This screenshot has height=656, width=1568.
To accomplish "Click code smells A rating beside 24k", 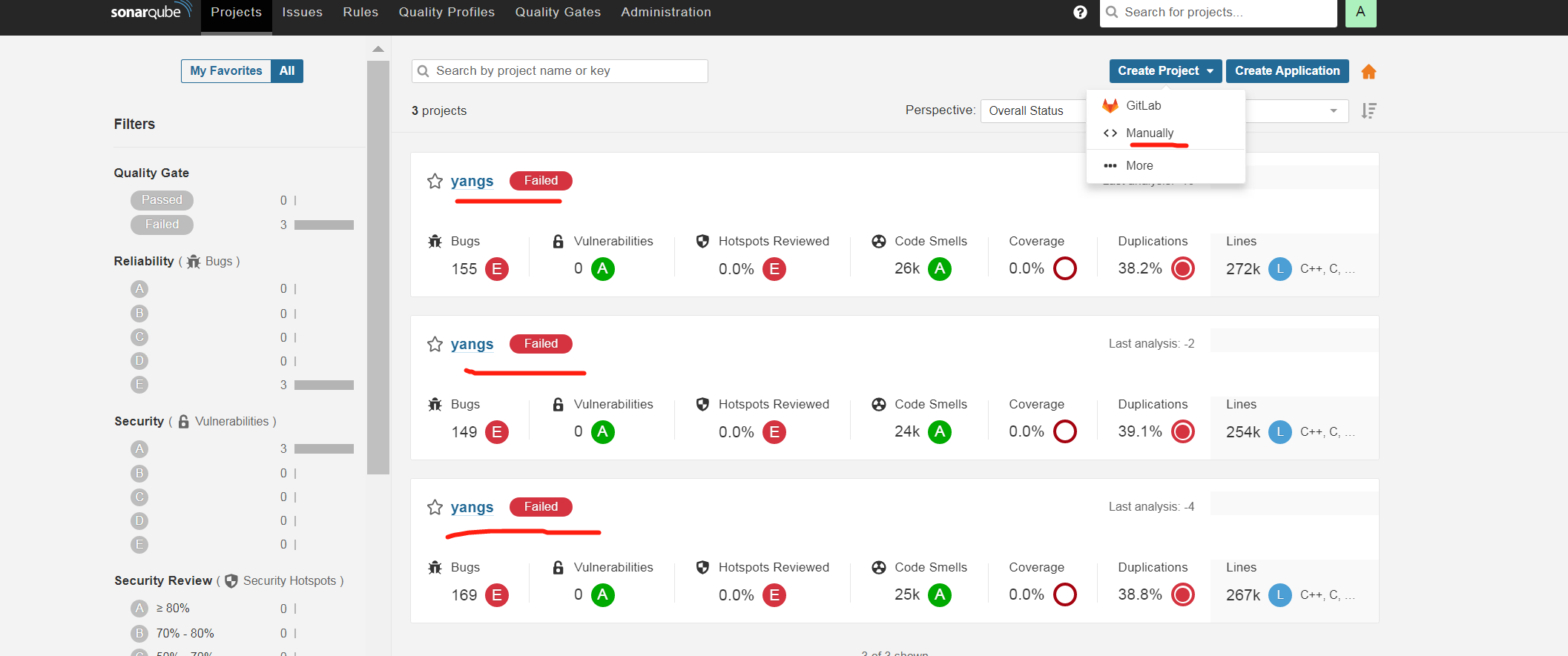I will coord(940,431).
